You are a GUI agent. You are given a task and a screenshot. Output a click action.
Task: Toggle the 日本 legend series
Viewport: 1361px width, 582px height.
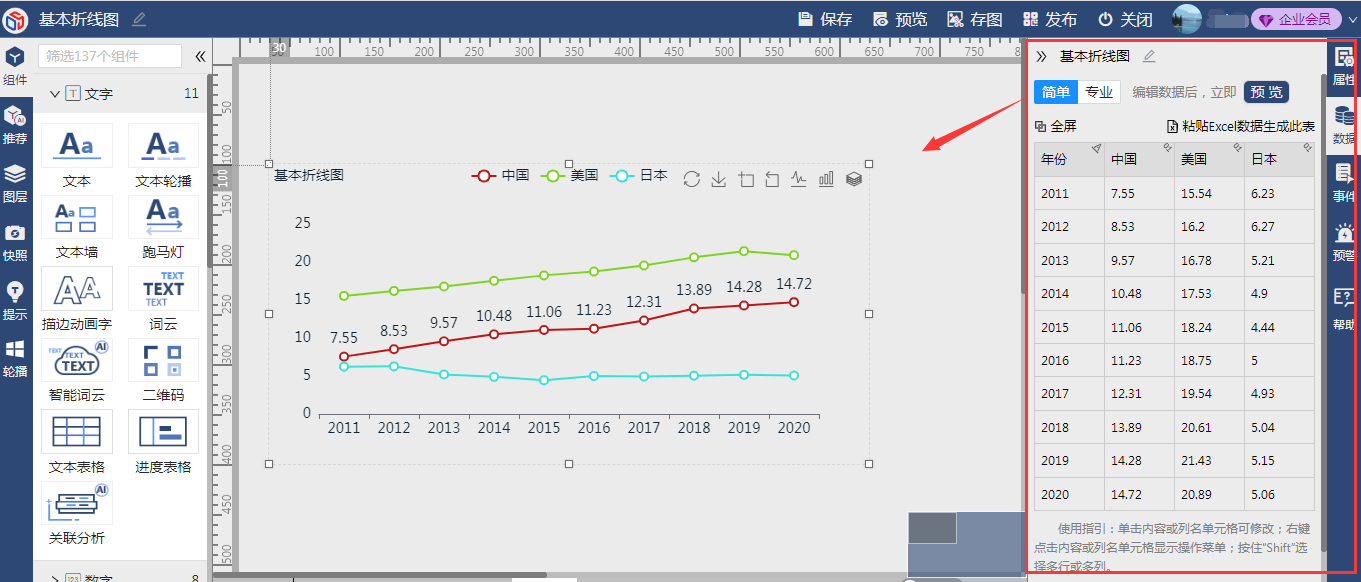coord(639,175)
